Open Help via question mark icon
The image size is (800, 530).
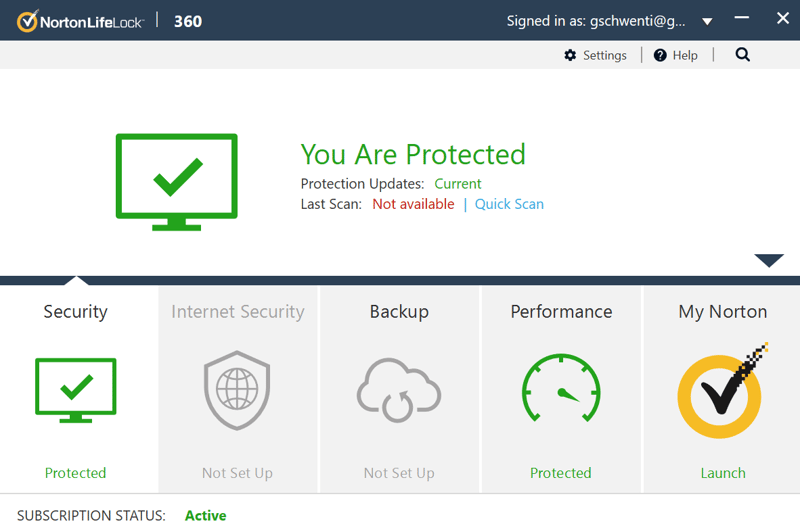(x=660, y=55)
